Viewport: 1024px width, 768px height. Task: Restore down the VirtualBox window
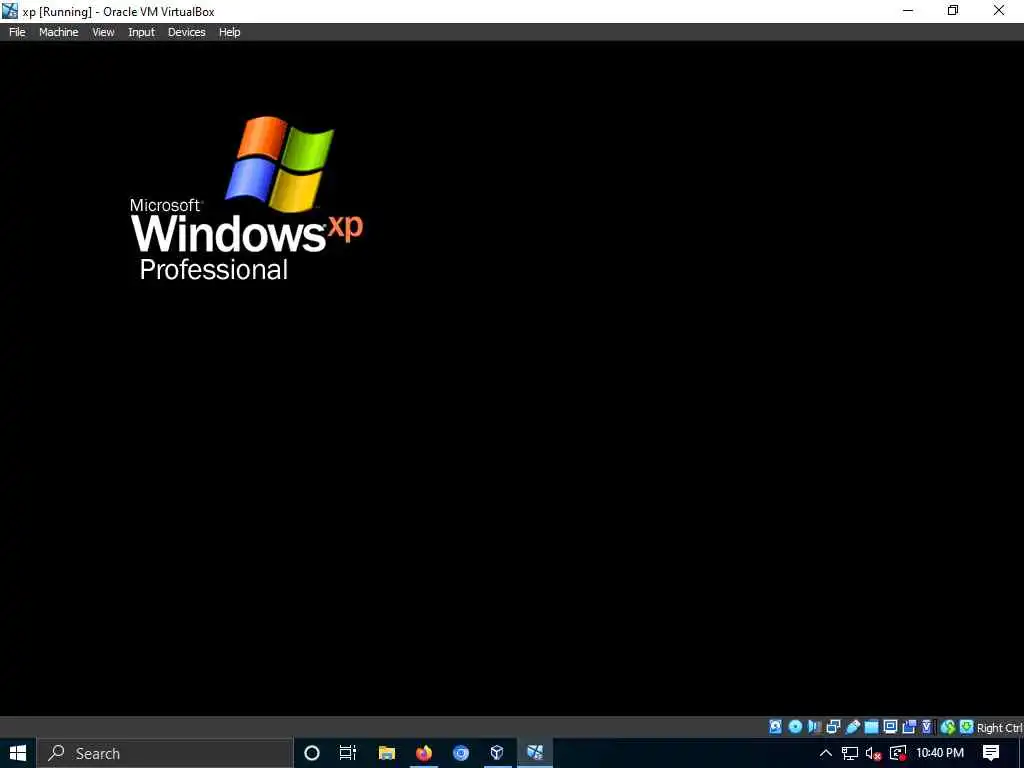pyautogui.click(x=953, y=10)
